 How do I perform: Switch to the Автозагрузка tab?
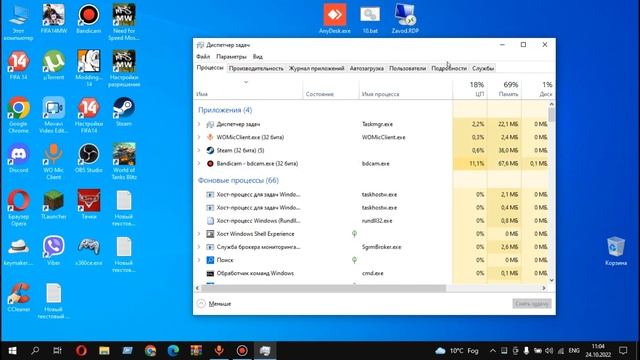367,68
